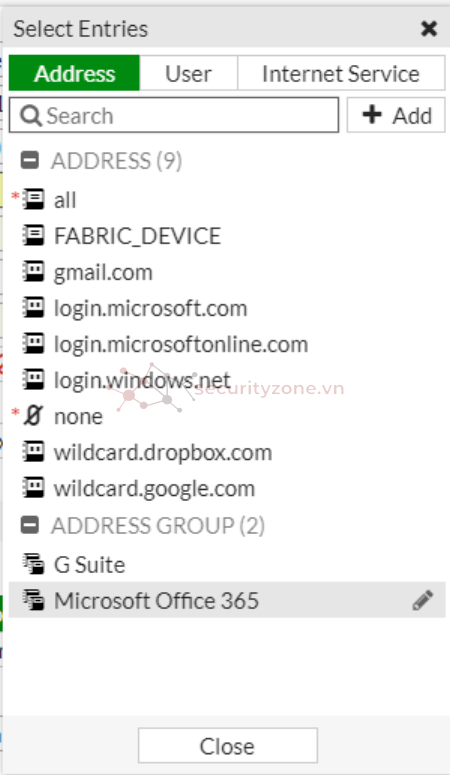
Task: Collapse the ADDRESS GROUP (2) section
Action: click(x=30, y=525)
